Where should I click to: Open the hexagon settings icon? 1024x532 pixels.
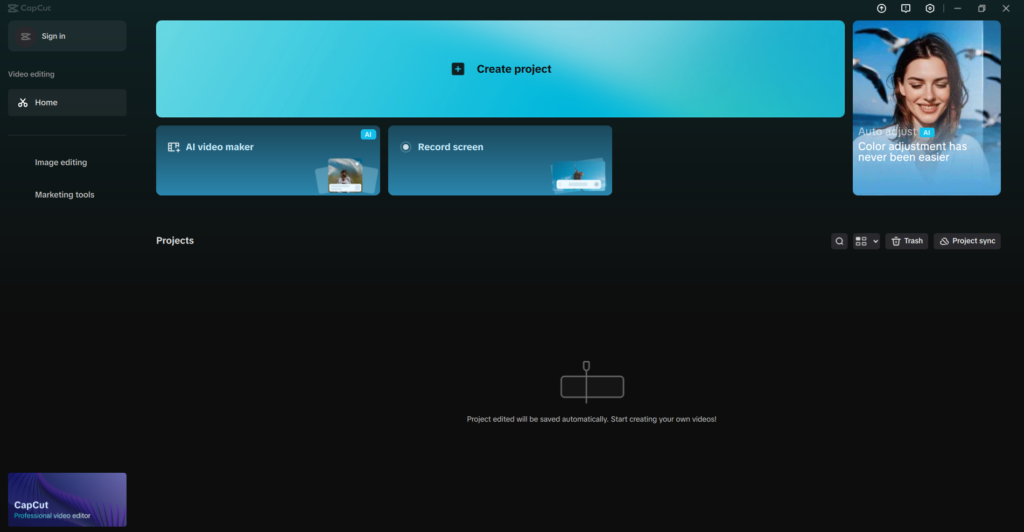(x=930, y=8)
